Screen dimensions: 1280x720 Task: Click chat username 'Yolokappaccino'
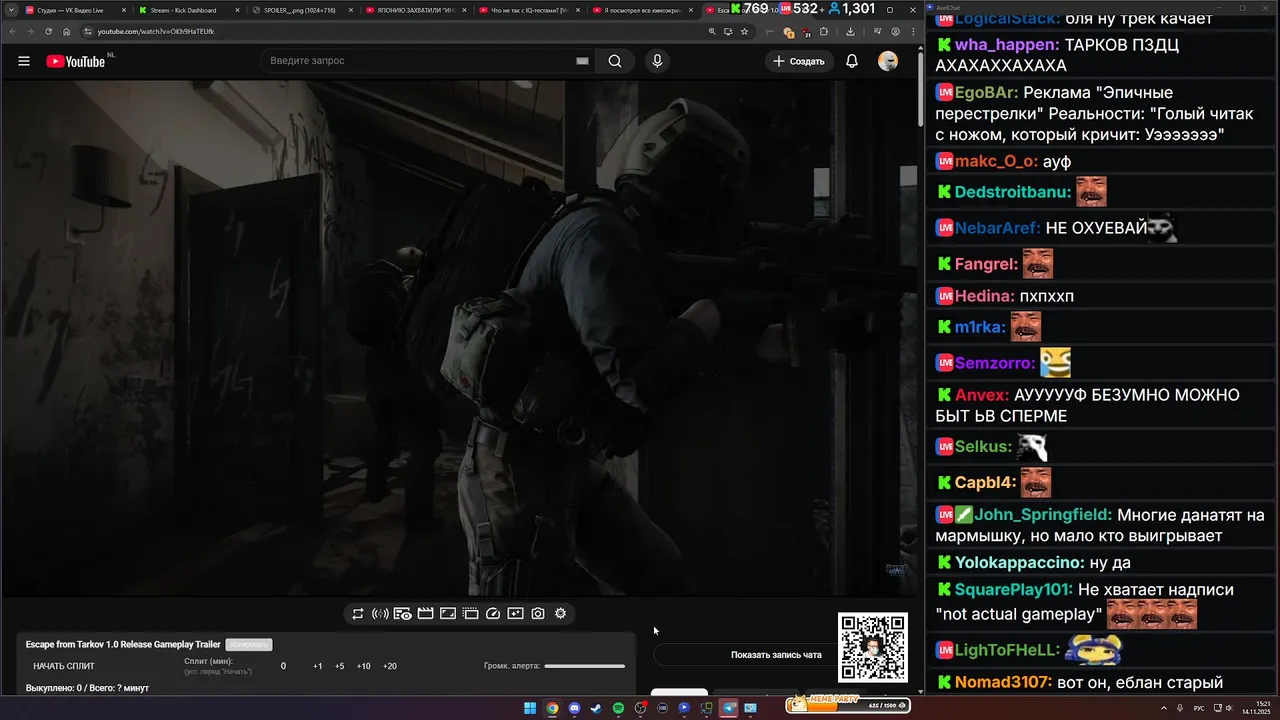coord(1020,563)
